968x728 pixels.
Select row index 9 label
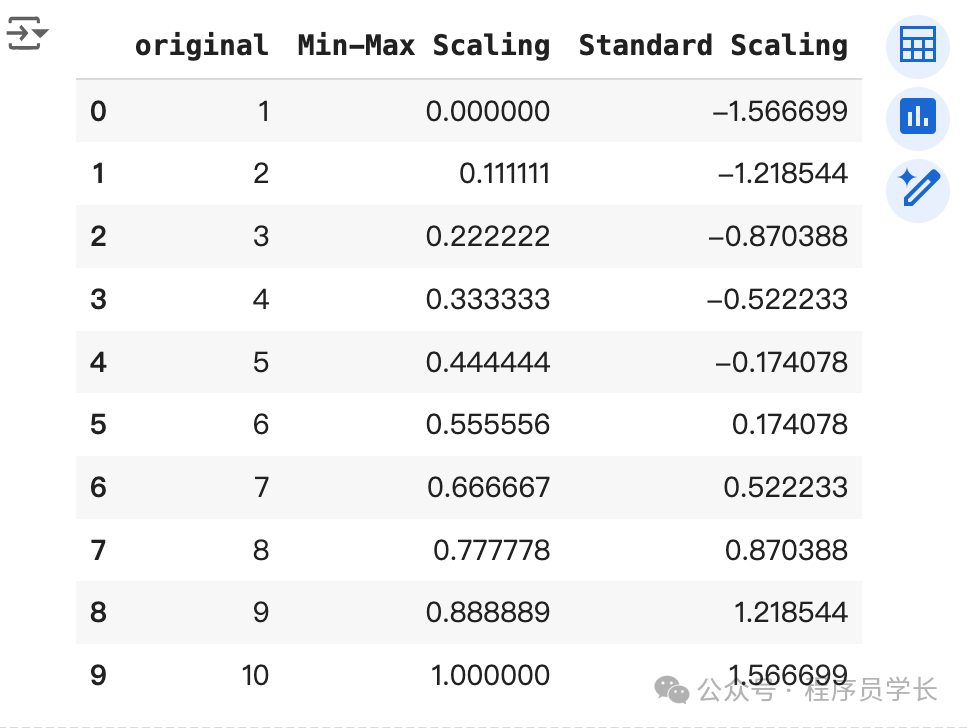(98, 676)
